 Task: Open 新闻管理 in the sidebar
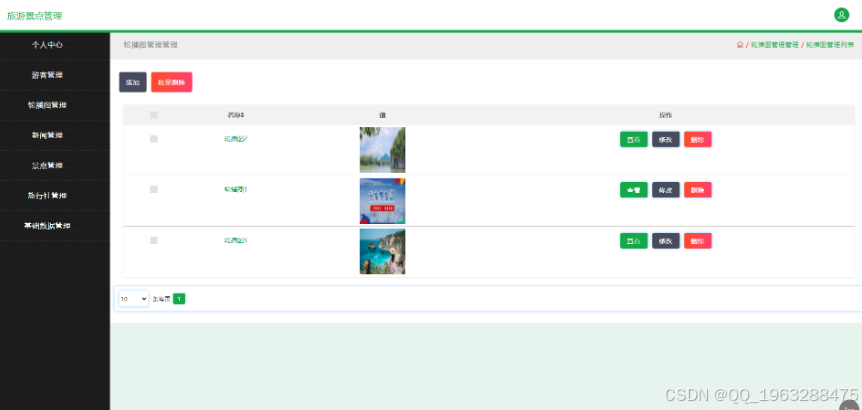click(47, 135)
